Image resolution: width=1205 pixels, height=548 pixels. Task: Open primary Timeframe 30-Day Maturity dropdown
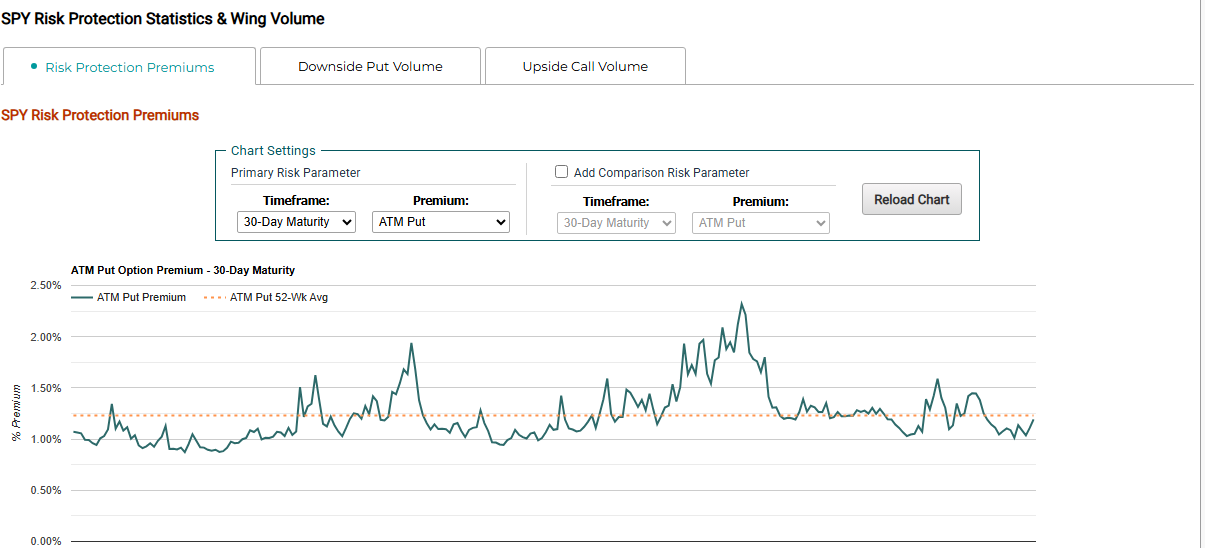[297, 222]
